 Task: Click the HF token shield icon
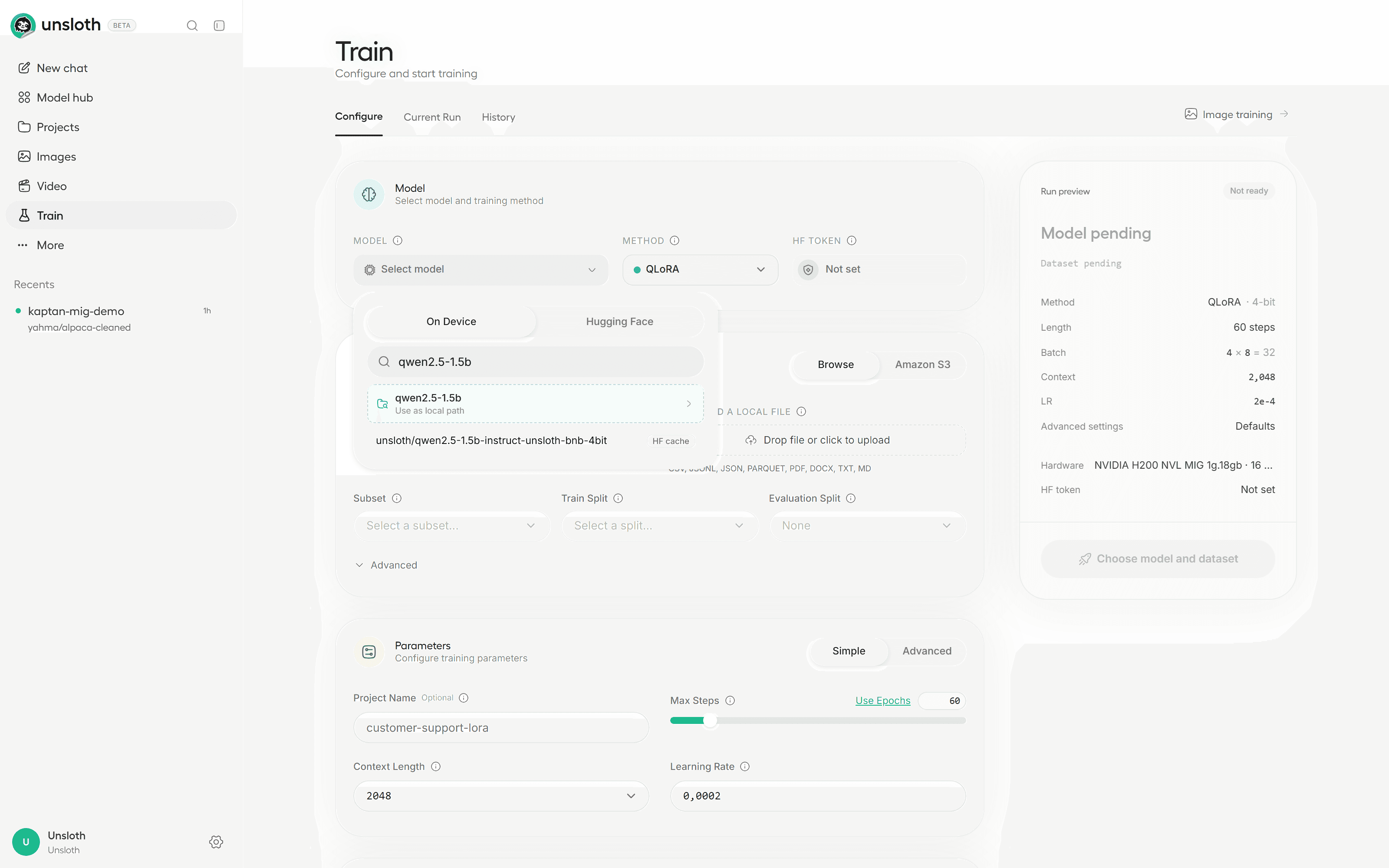click(x=808, y=269)
